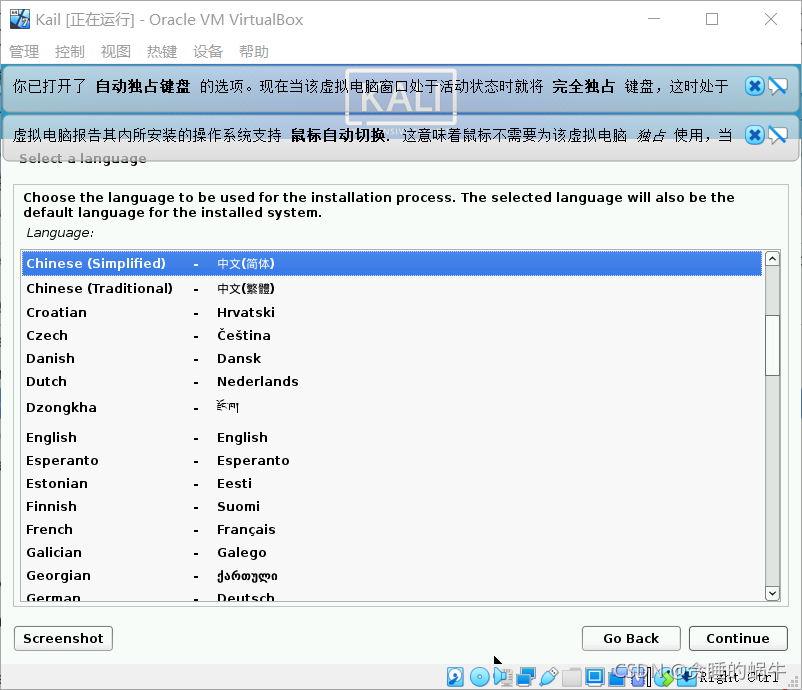
Task: Minimize the VirtualBox window
Action: tap(654, 19)
